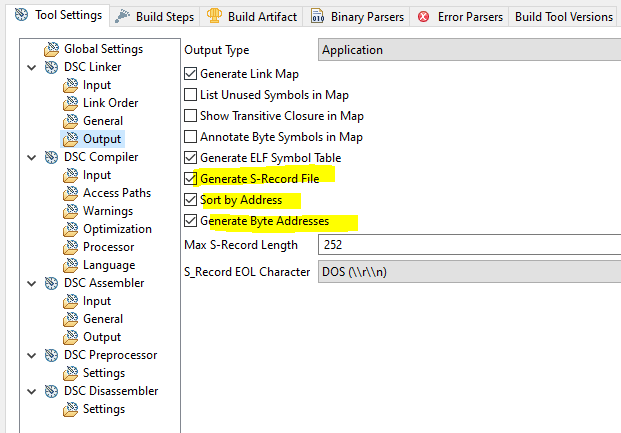Open S_Record EOL Character dropdown
The width and height of the screenshot is (621, 433).
point(469,271)
